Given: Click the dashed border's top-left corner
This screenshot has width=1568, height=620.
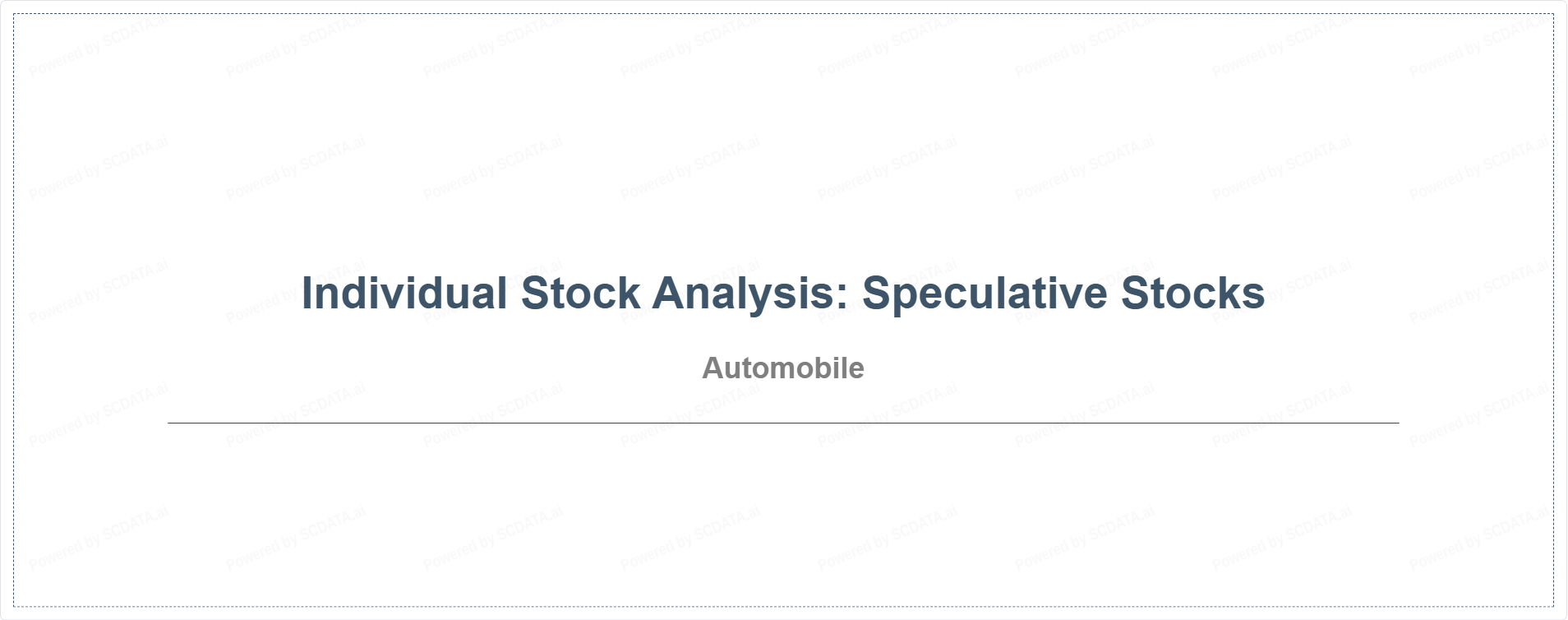Looking at the screenshot, I should [x=14, y=14].
